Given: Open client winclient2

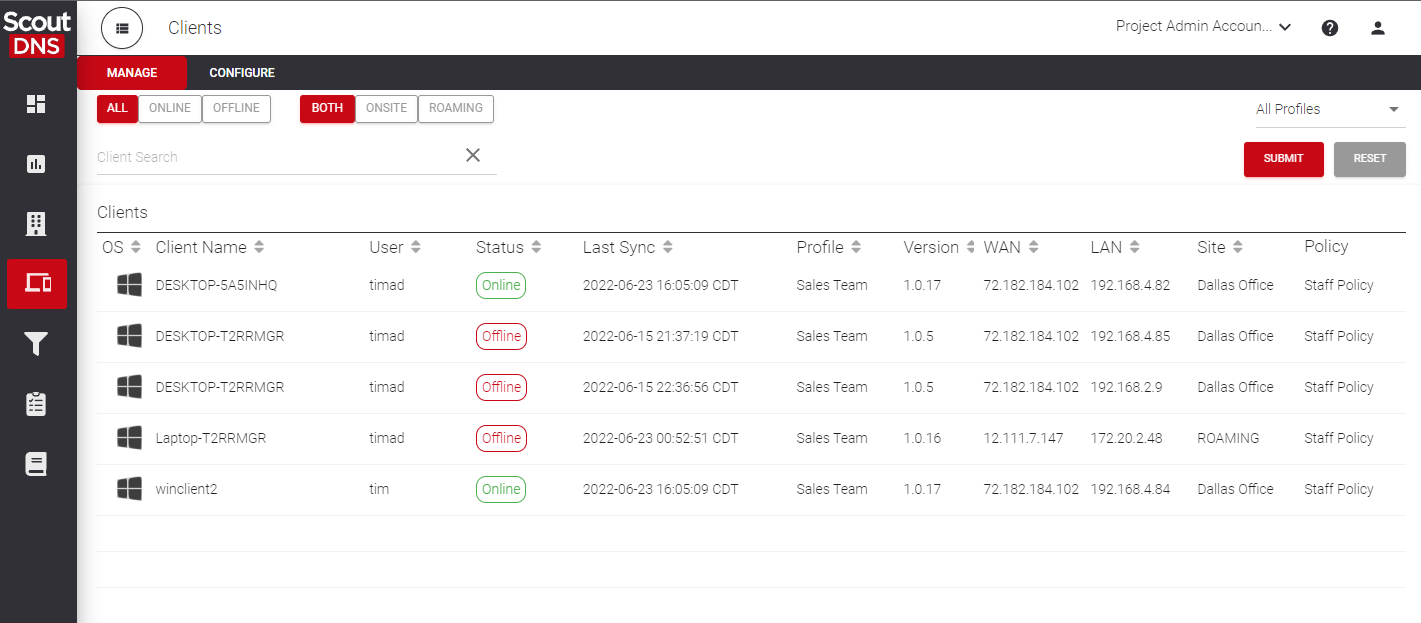Looking at the screenshot, I should point(186,489).
